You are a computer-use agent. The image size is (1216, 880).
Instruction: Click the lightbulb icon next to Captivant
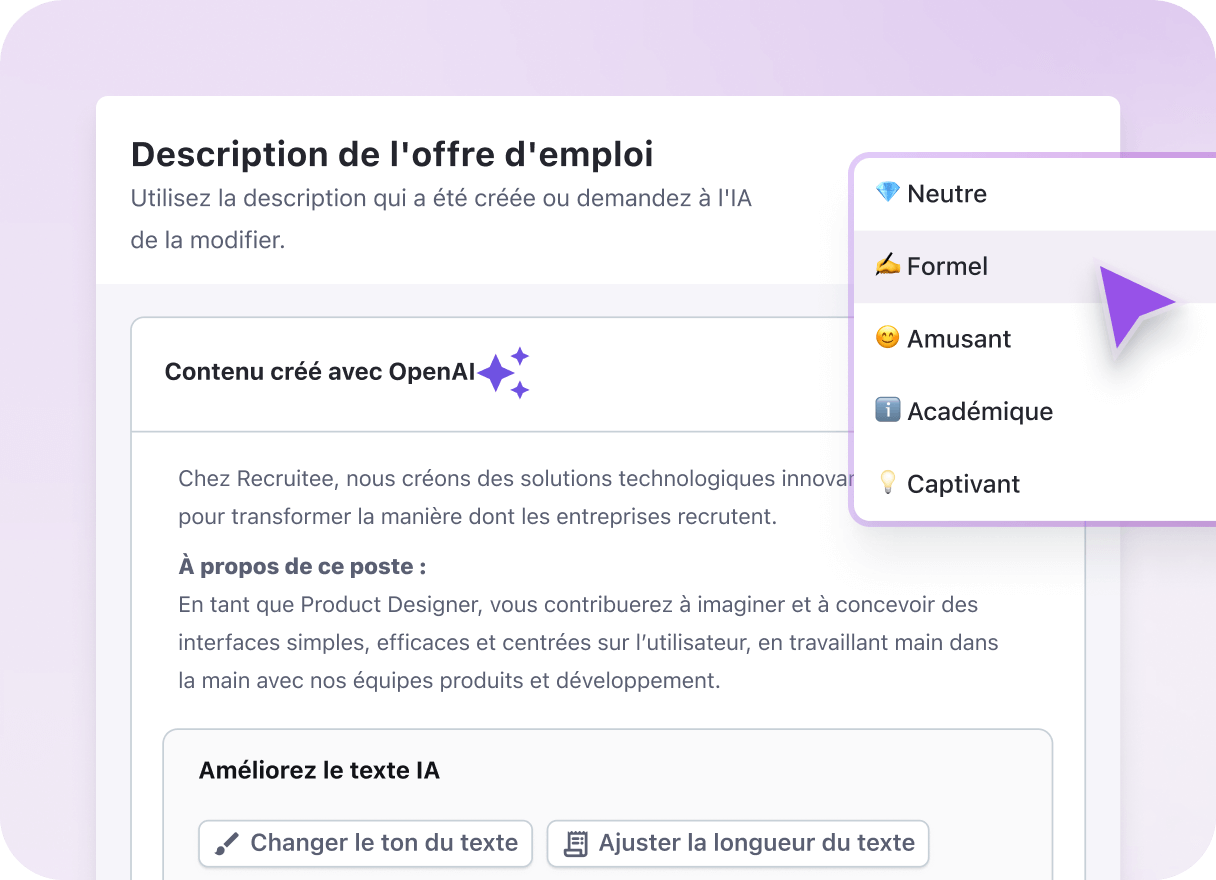[x=889, y=483]
